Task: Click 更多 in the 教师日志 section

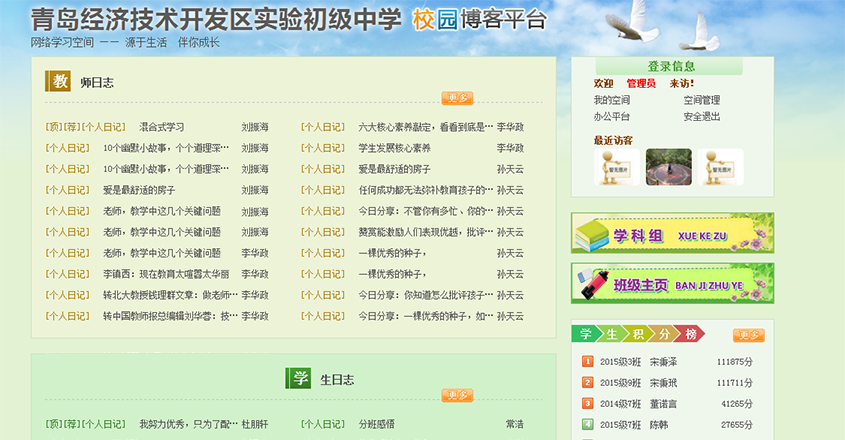Action: tap(458, 98)
